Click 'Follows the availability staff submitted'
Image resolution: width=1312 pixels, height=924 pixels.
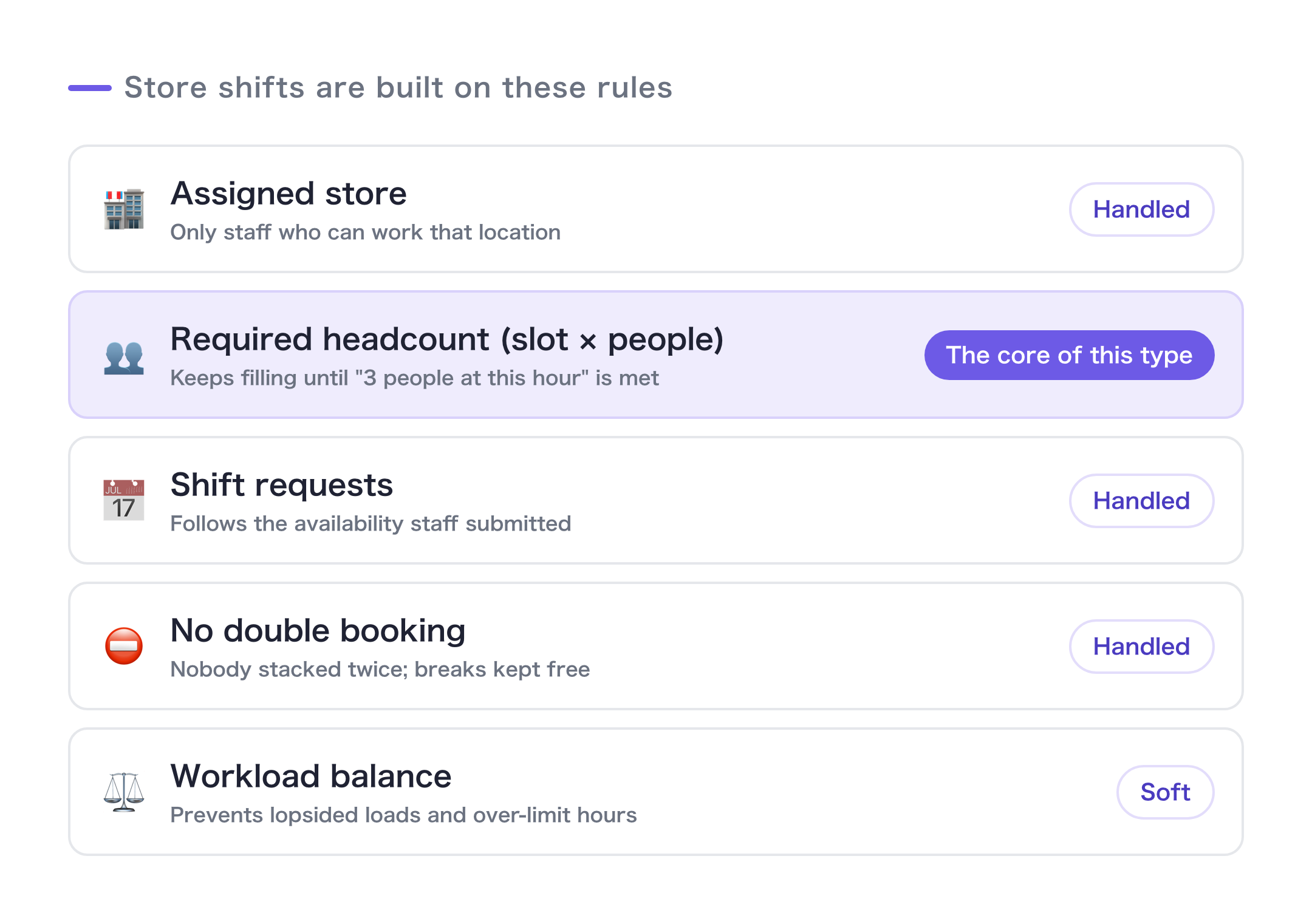(371, 524)
